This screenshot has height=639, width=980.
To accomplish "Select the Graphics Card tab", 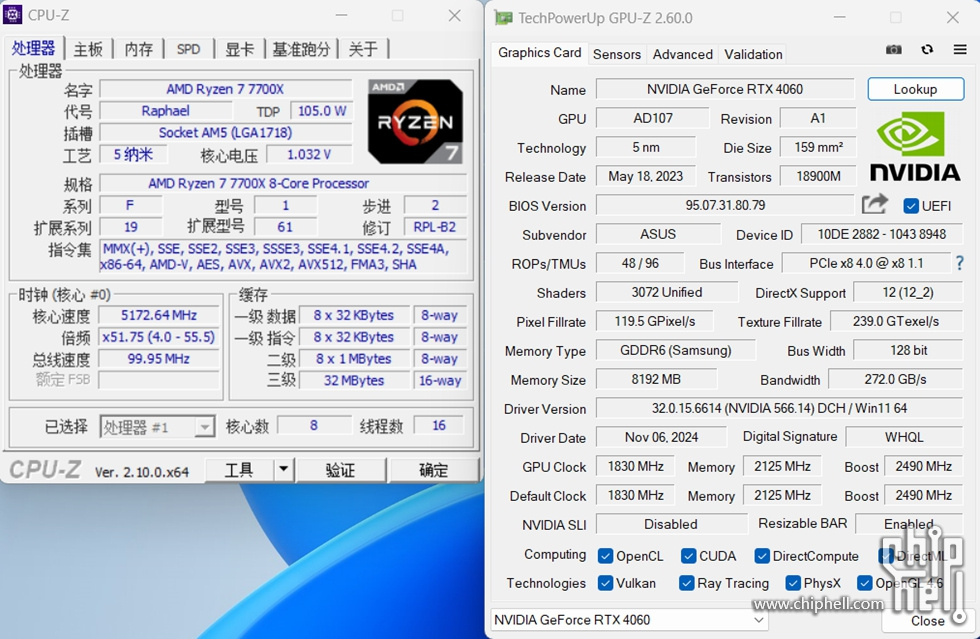I will tap(539, 53).
